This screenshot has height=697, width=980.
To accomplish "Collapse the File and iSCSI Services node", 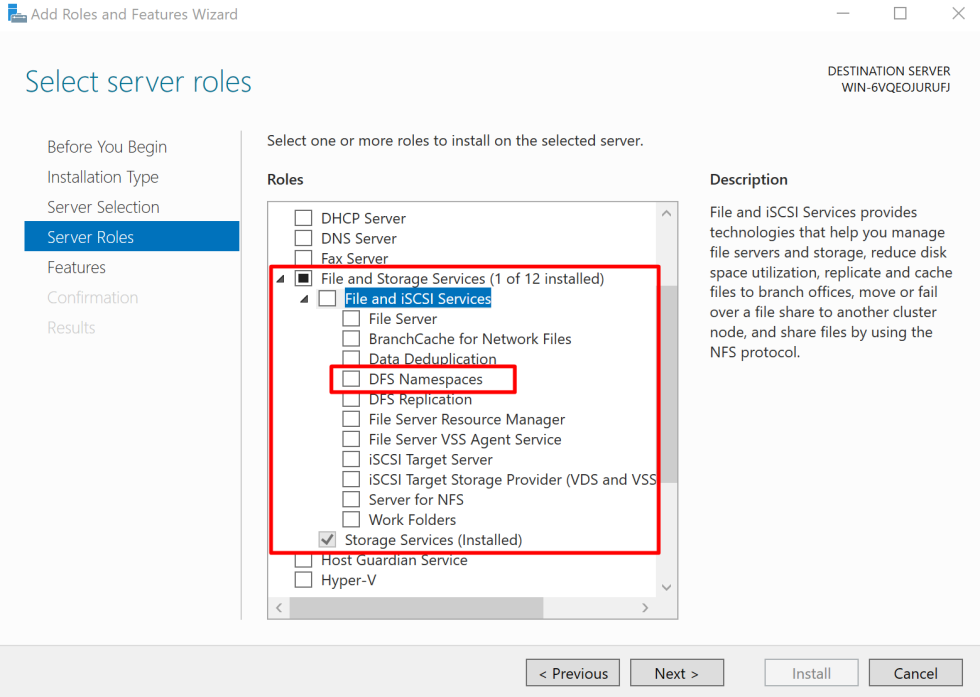I will pyautogui.click(x=305, y=298).
